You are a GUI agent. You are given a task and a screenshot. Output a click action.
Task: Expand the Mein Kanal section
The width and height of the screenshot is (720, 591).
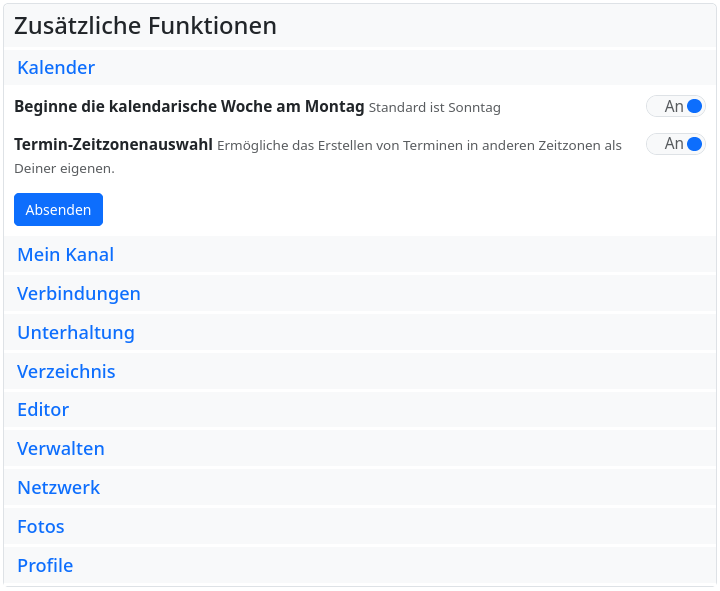tap(65, 255)
